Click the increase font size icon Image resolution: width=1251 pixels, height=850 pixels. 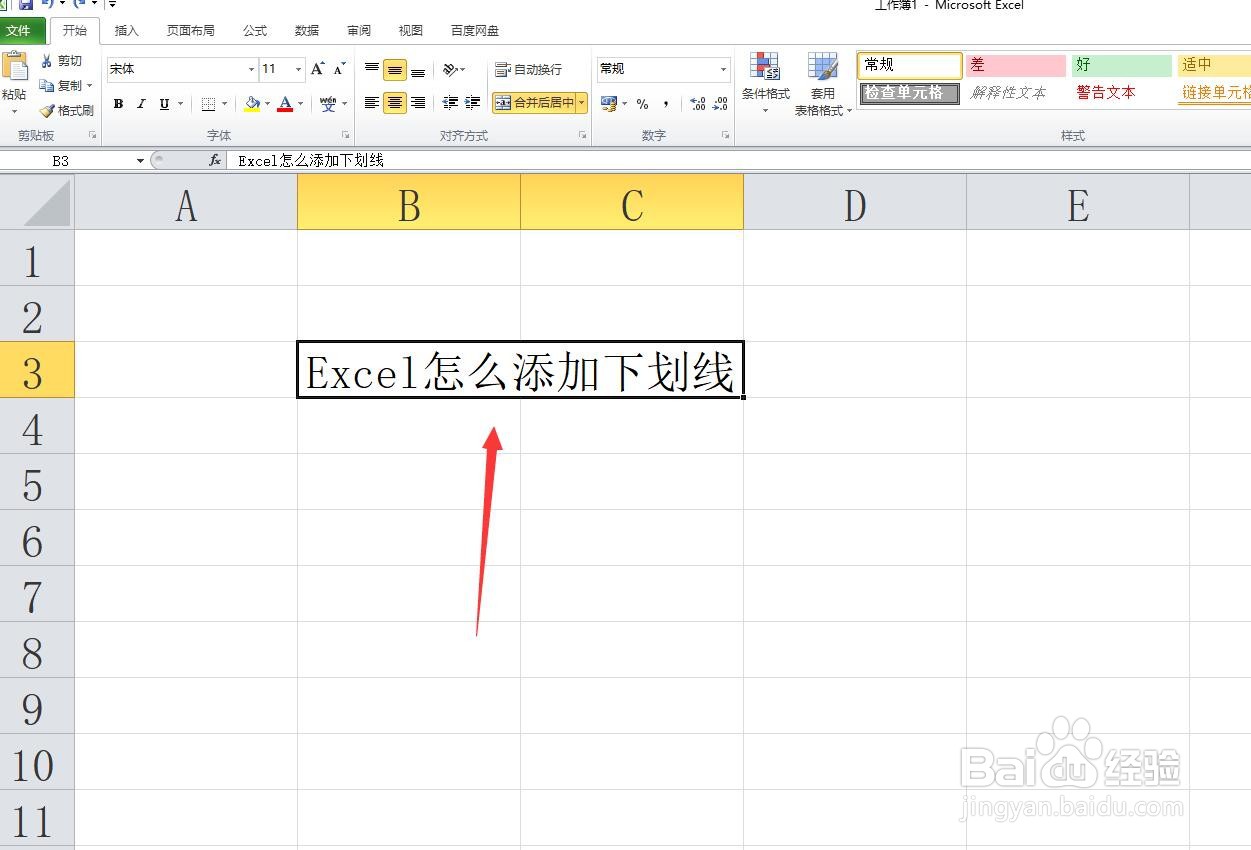(x=316, y=68)
